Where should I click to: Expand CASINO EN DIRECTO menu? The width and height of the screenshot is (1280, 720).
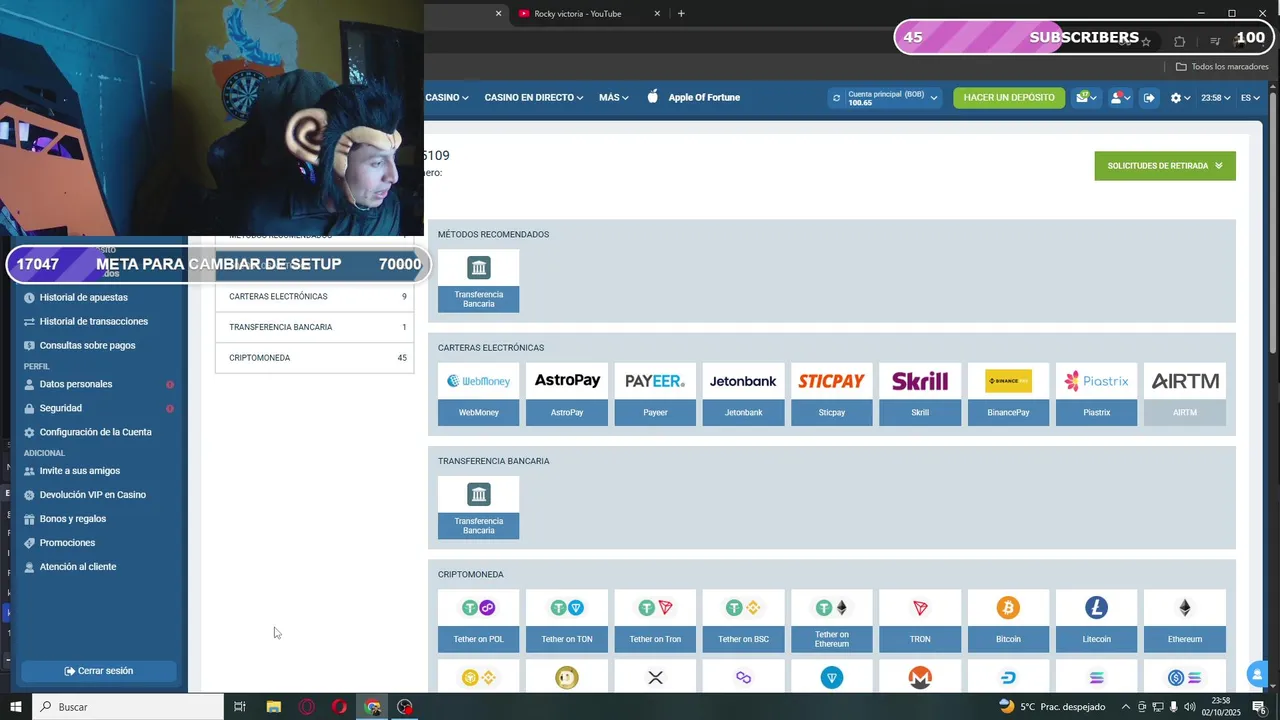[x=536, y=98]
